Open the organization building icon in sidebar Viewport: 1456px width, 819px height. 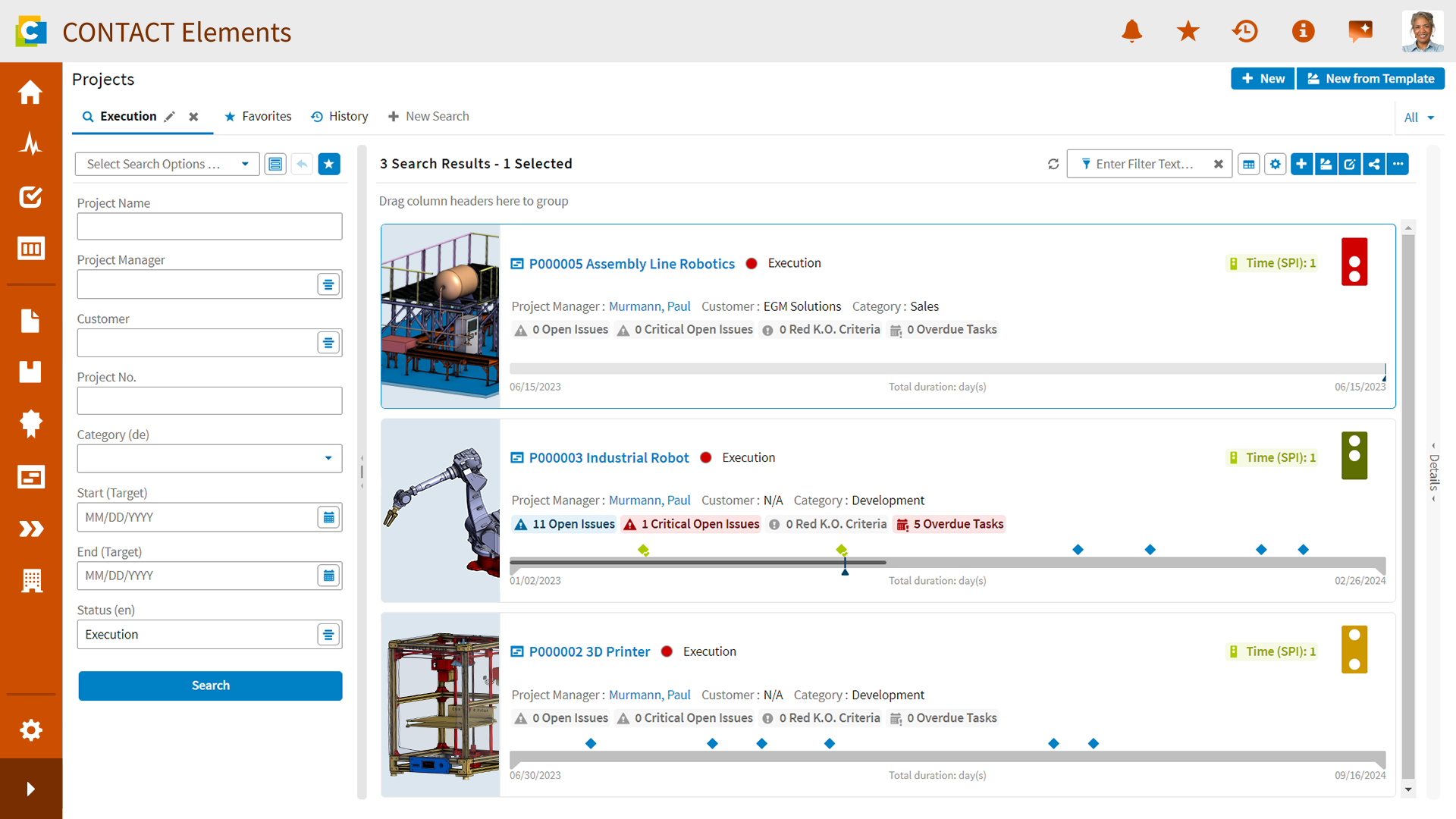pos(31,581)
